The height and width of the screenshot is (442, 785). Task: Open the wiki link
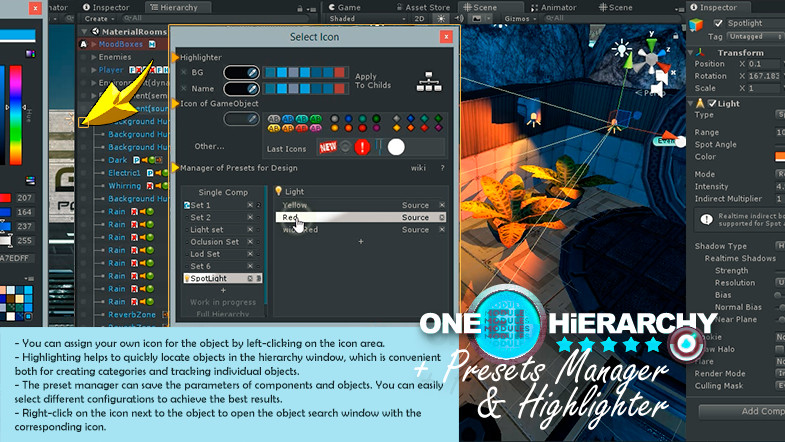[x=419, y=168]
